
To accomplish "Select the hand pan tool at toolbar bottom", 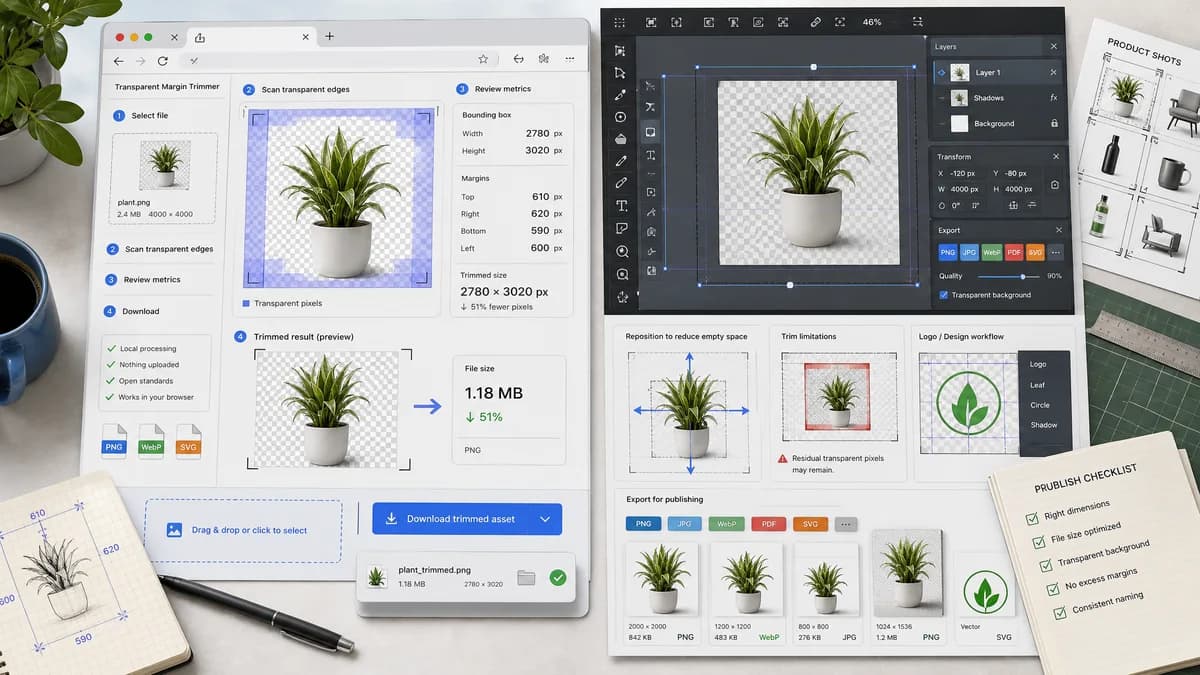I will (622, 296).
